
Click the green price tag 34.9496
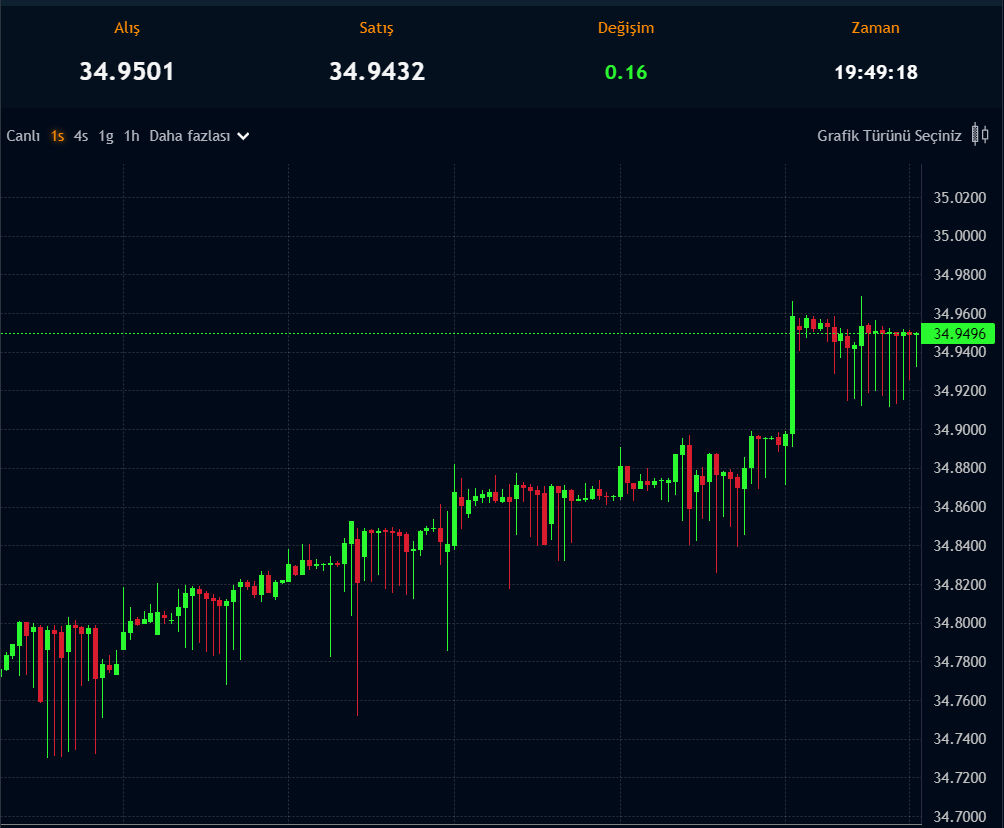(x=959, y=334)
